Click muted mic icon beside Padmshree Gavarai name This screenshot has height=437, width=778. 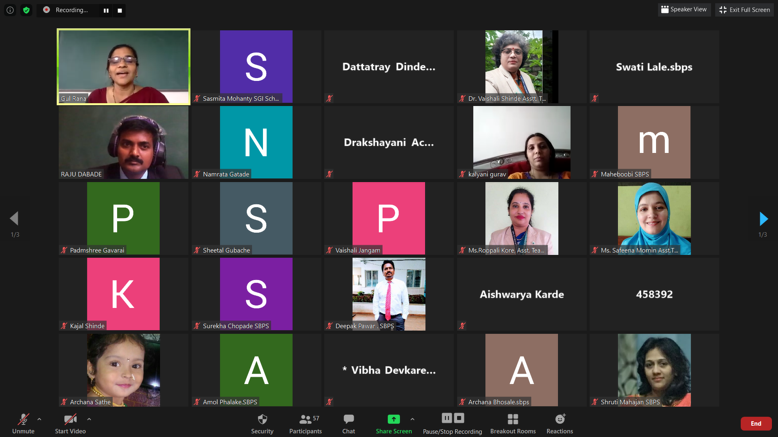click(64, 250)
